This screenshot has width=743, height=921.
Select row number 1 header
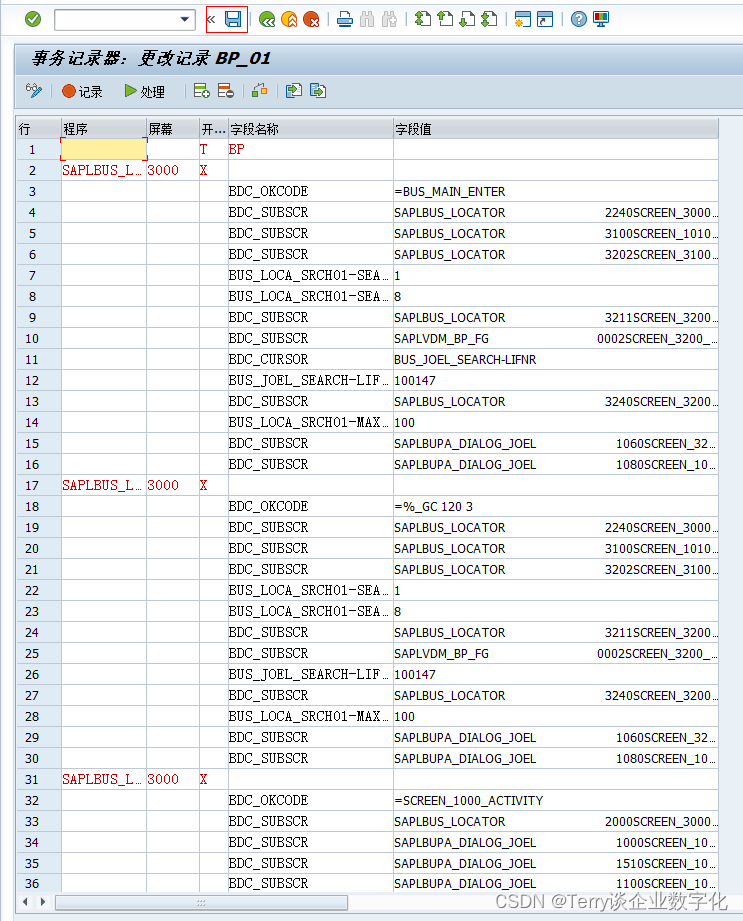39,150
